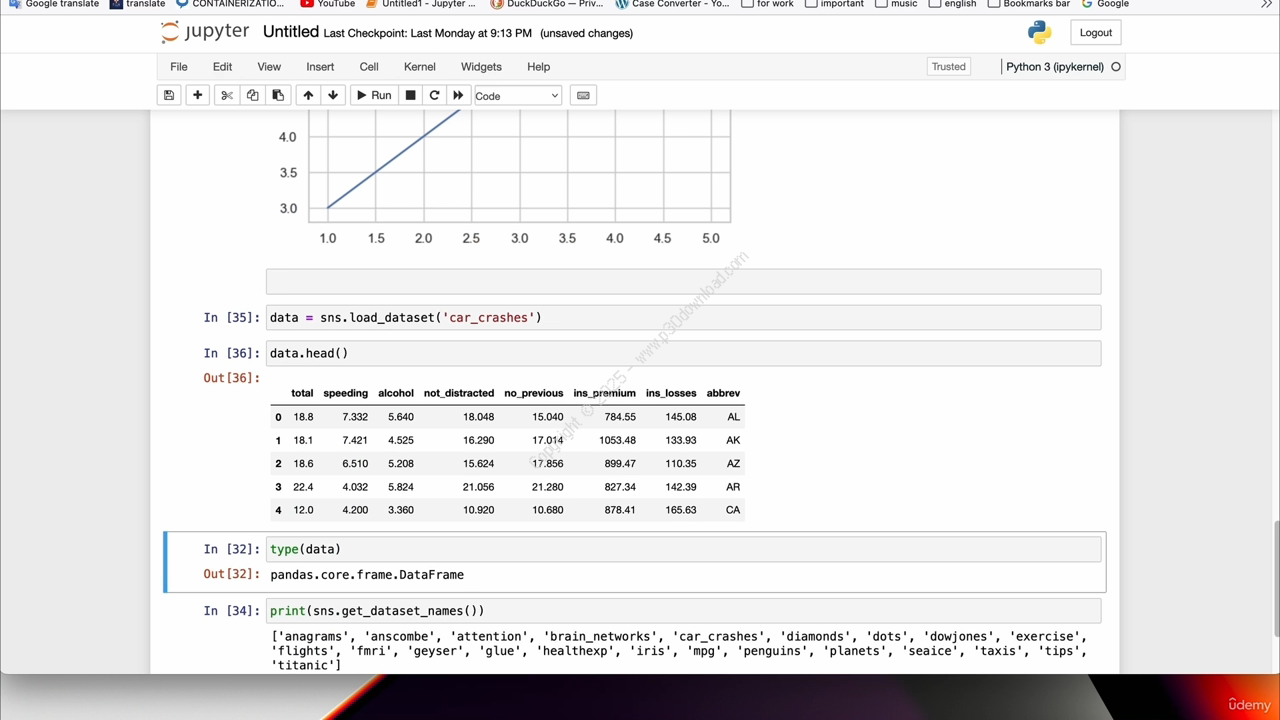
Task: Click the Python 3 (ipykernel) label
Action: (1055, 67)
